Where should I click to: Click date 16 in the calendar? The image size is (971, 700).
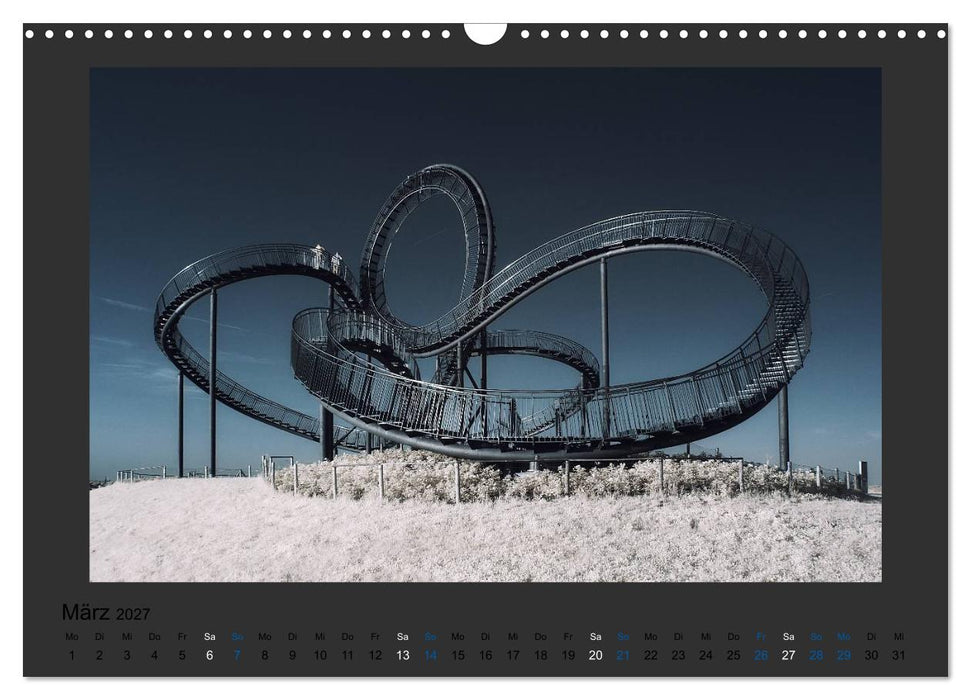(486, 655)
